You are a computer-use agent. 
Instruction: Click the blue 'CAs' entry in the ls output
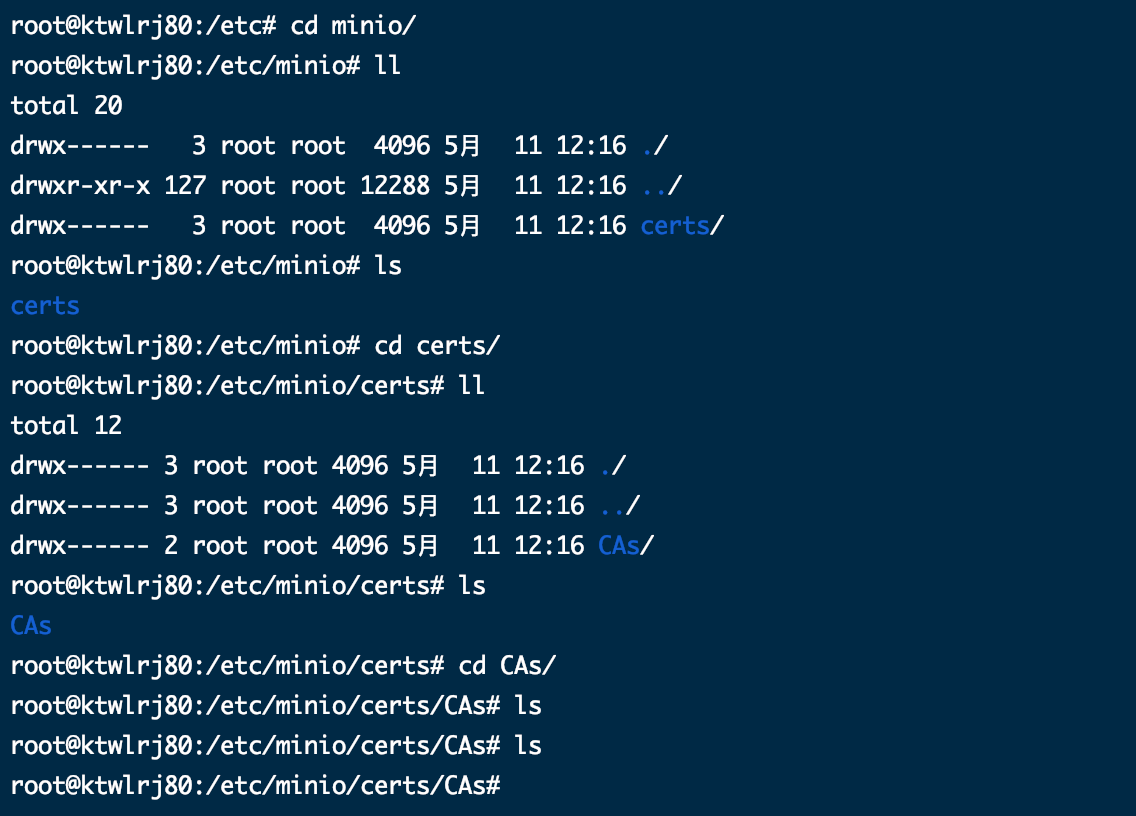[x=31, y=625]
